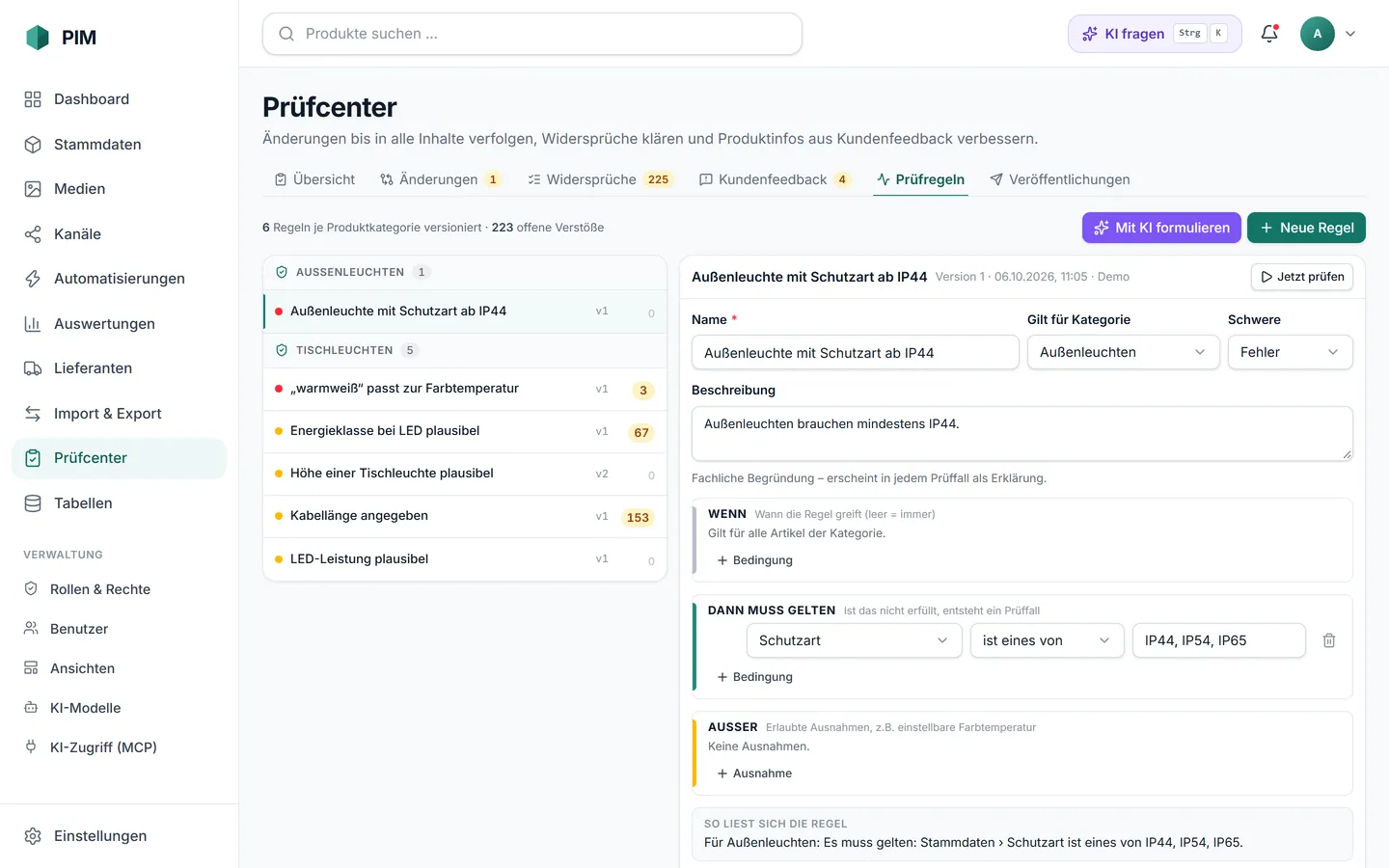Open the Kundenfeedback tab
1389x868 pixels.
(775, 179)
